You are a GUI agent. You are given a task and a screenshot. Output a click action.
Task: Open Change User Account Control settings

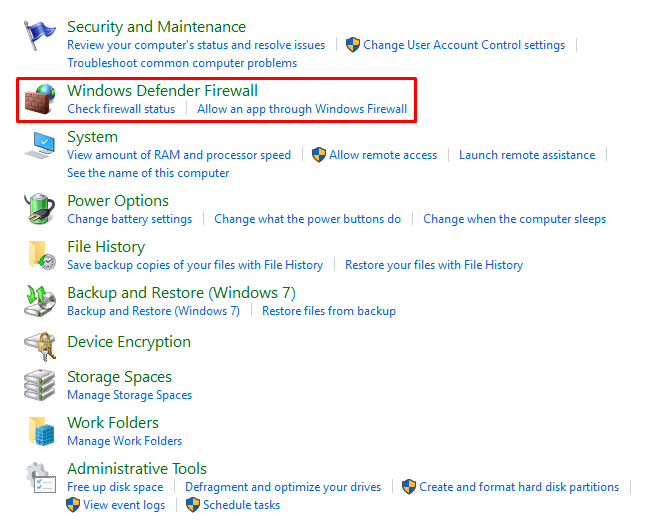click(464, 45)
